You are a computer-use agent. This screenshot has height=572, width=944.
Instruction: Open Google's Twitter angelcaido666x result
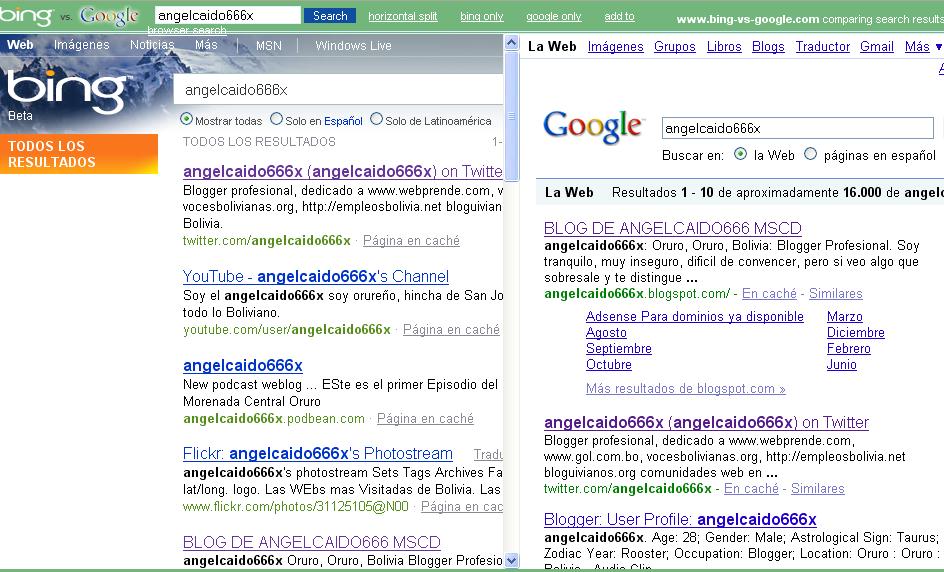point(706,422)
